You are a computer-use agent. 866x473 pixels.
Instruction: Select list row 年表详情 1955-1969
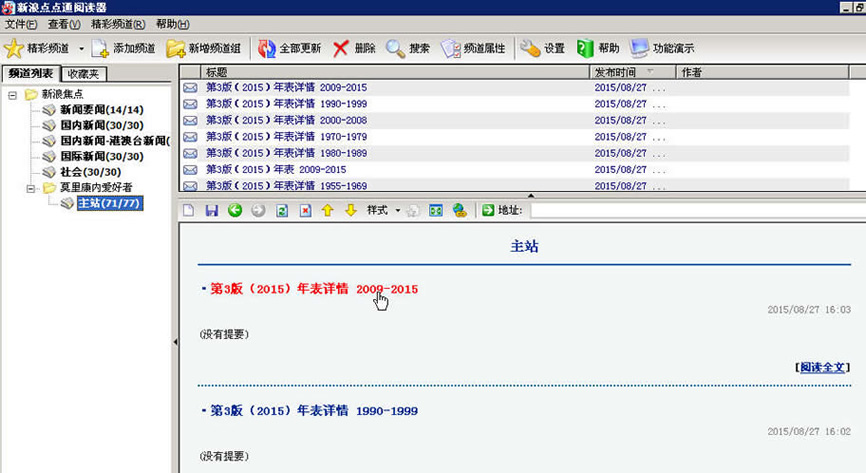tap(515, 185)
